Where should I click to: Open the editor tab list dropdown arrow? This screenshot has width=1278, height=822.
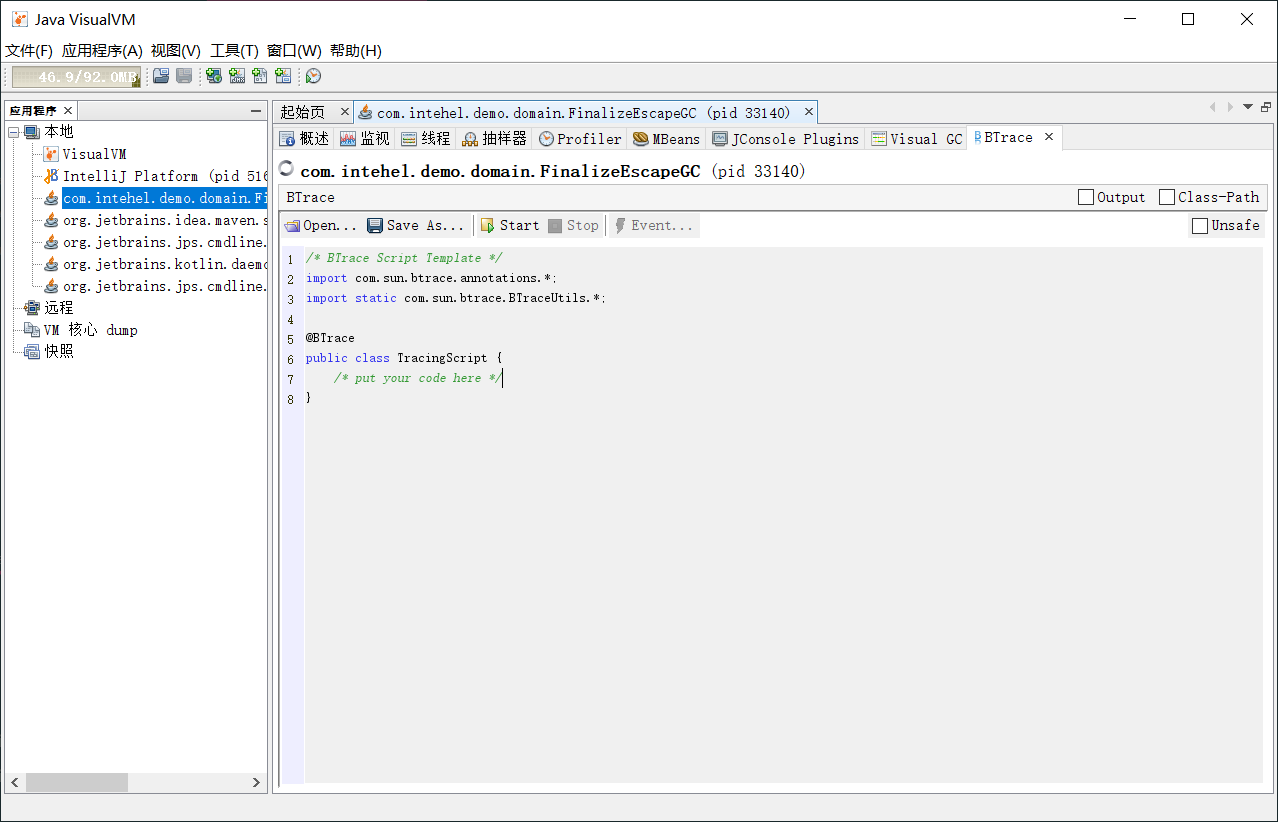(x=1247, y=107)
